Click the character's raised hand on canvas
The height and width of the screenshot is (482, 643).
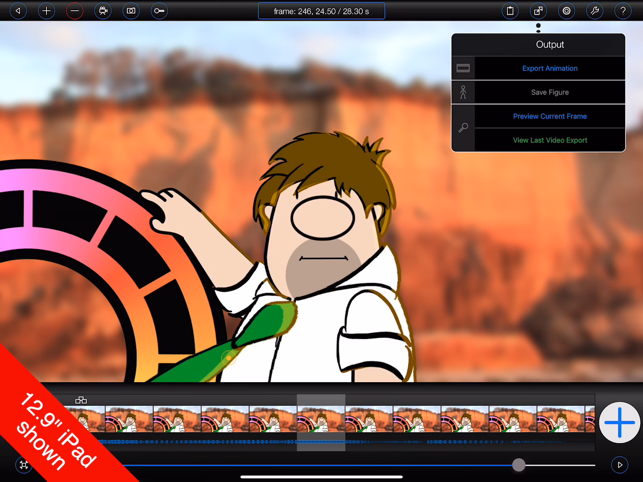[x=164, y=210]
